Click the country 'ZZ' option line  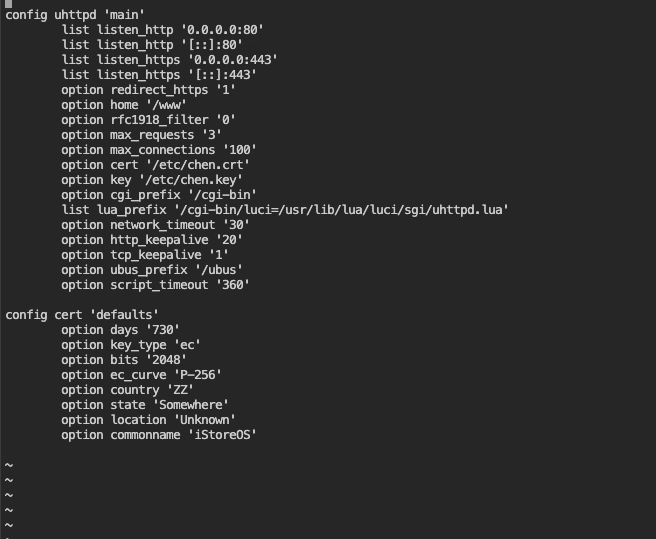tap(126, 389)
